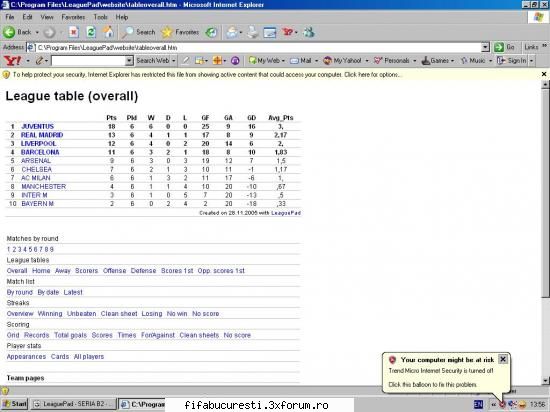Expand the Yahoo search box dropdown
550x412 pixels.
(129, 61)
